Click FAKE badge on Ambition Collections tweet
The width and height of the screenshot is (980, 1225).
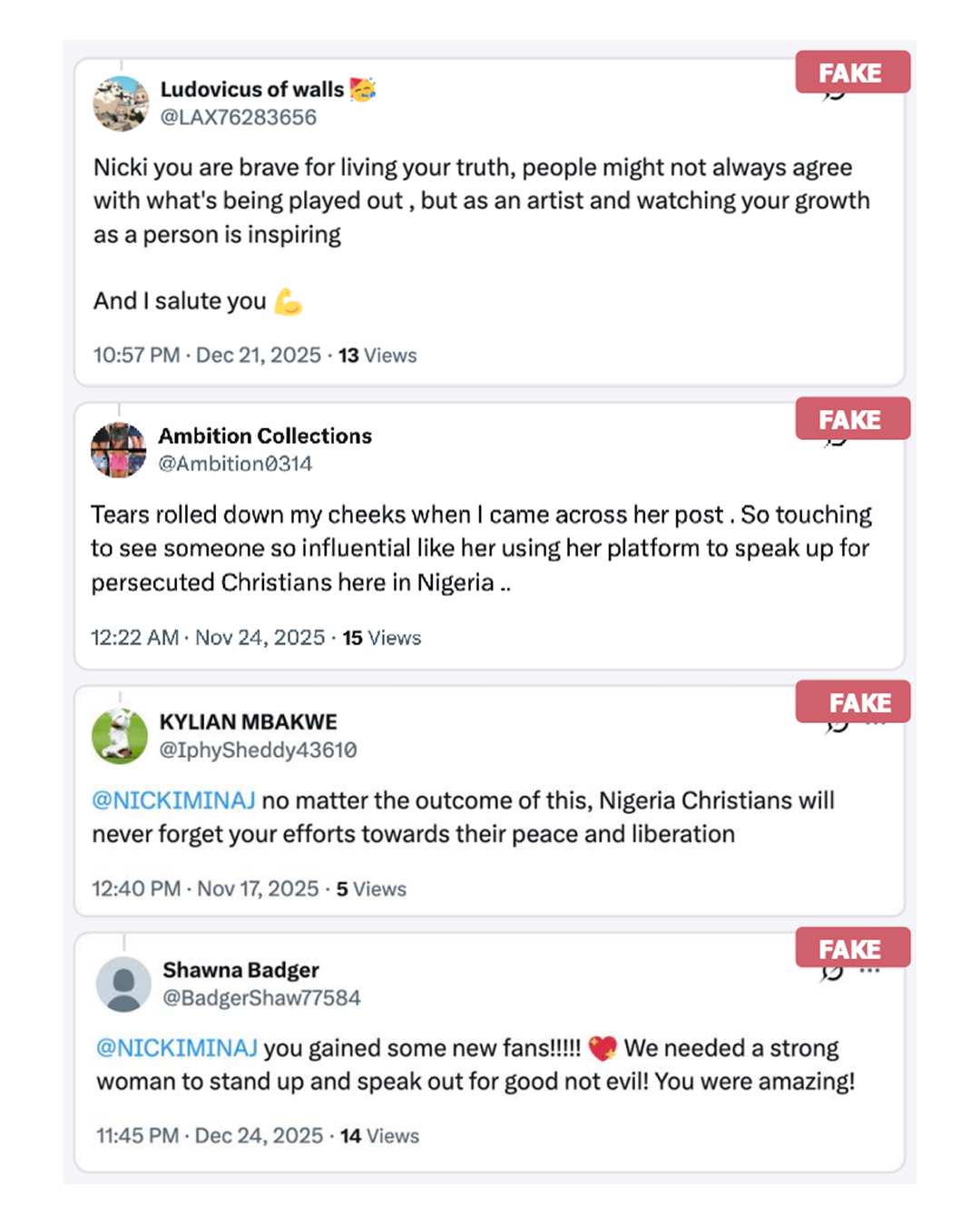coord(851,419)
